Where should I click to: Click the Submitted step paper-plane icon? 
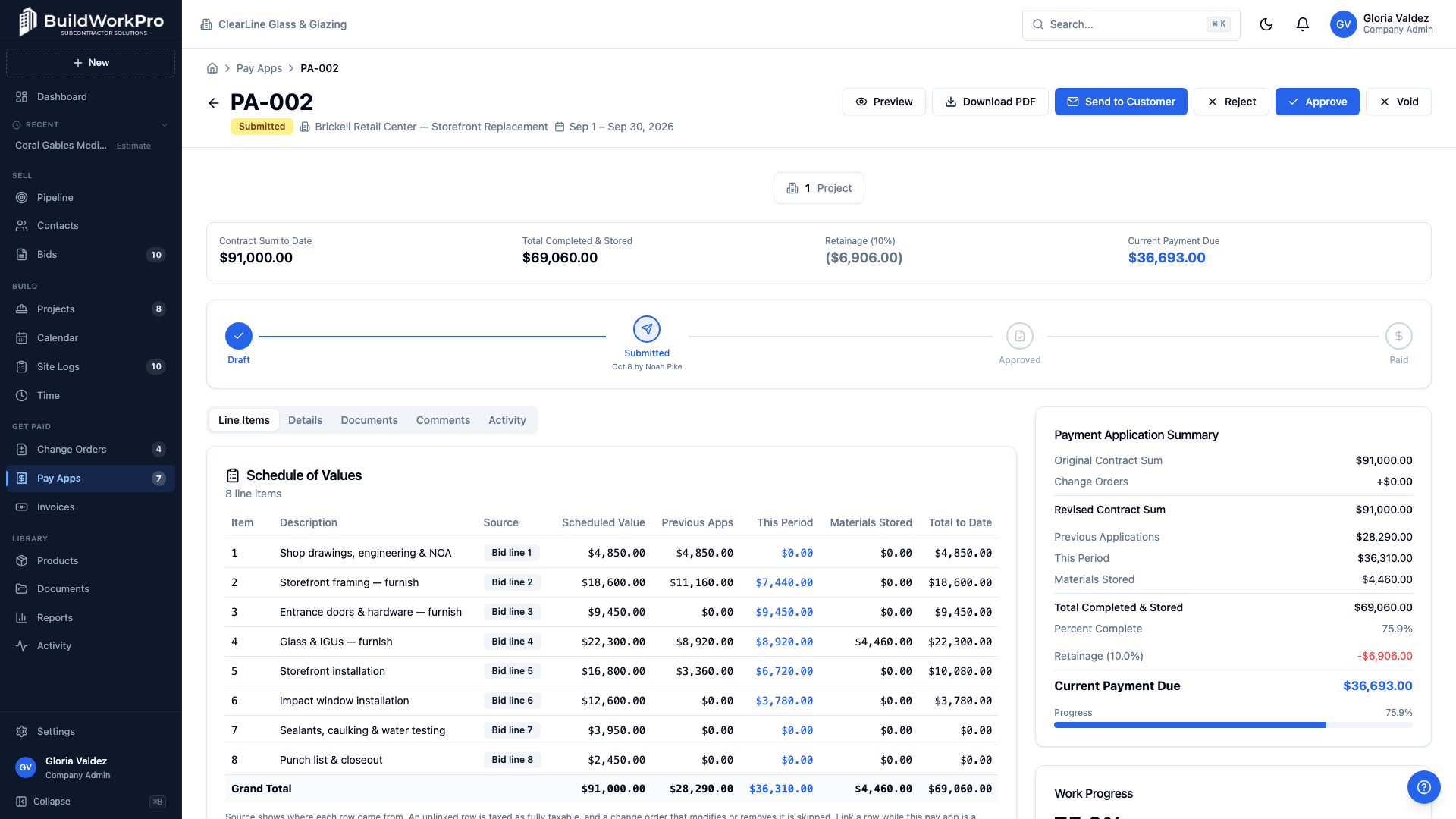[647, 329]
